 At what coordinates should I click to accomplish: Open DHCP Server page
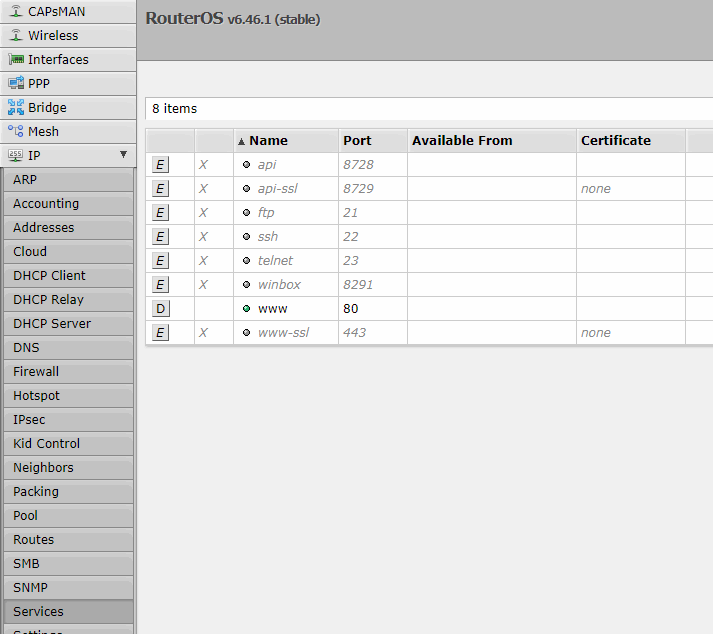[x=68, y=324]
